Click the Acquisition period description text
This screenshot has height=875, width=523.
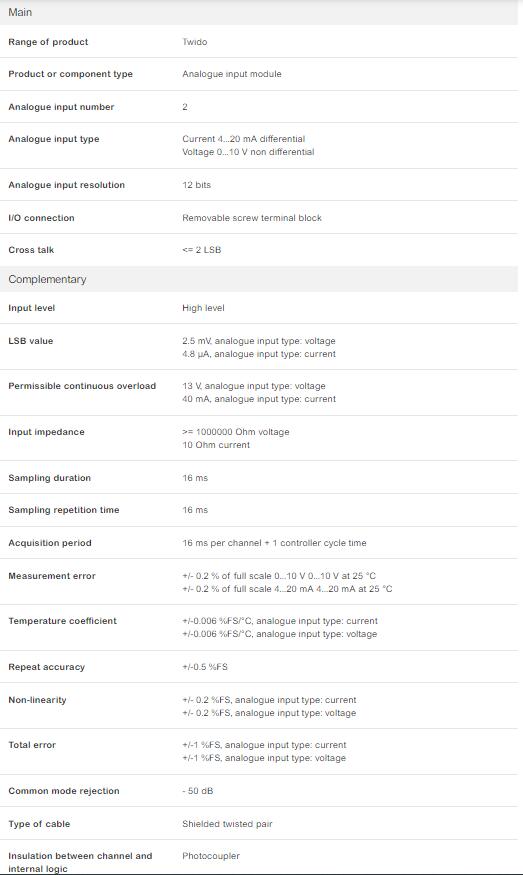coord(274,543)
